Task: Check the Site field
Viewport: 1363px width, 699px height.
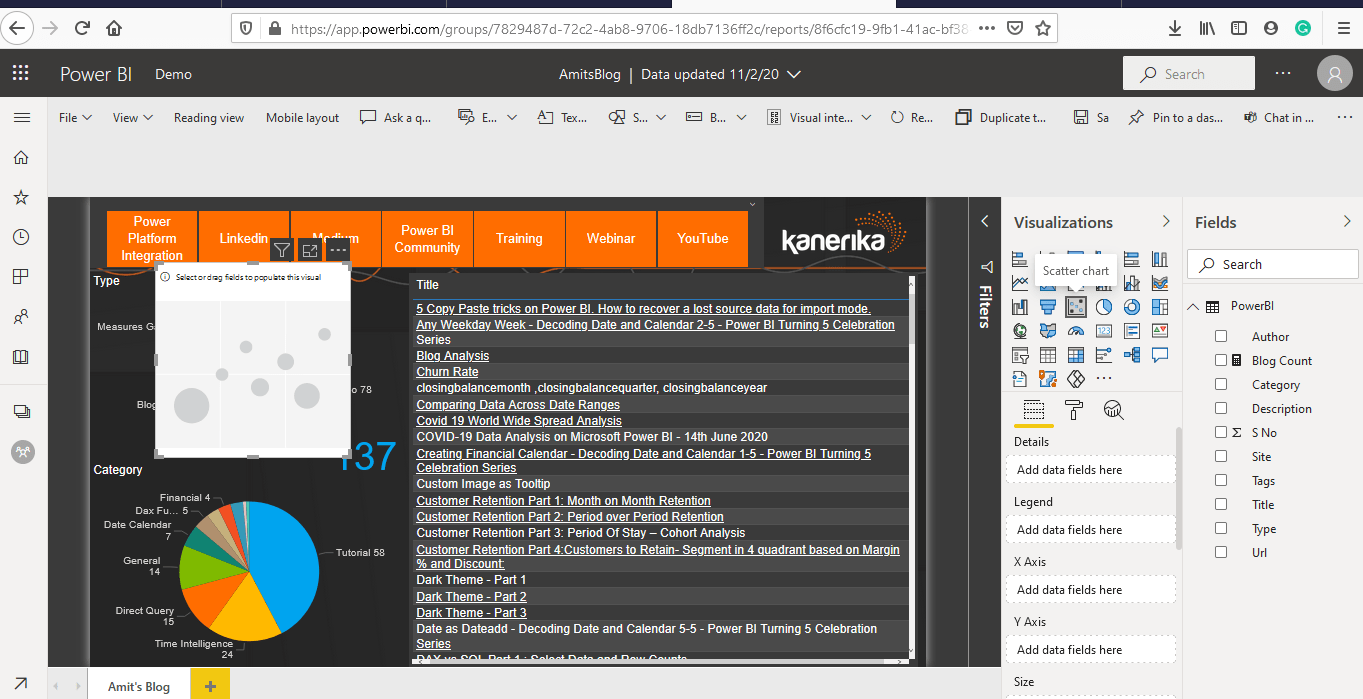Action: coord(1221,457)
